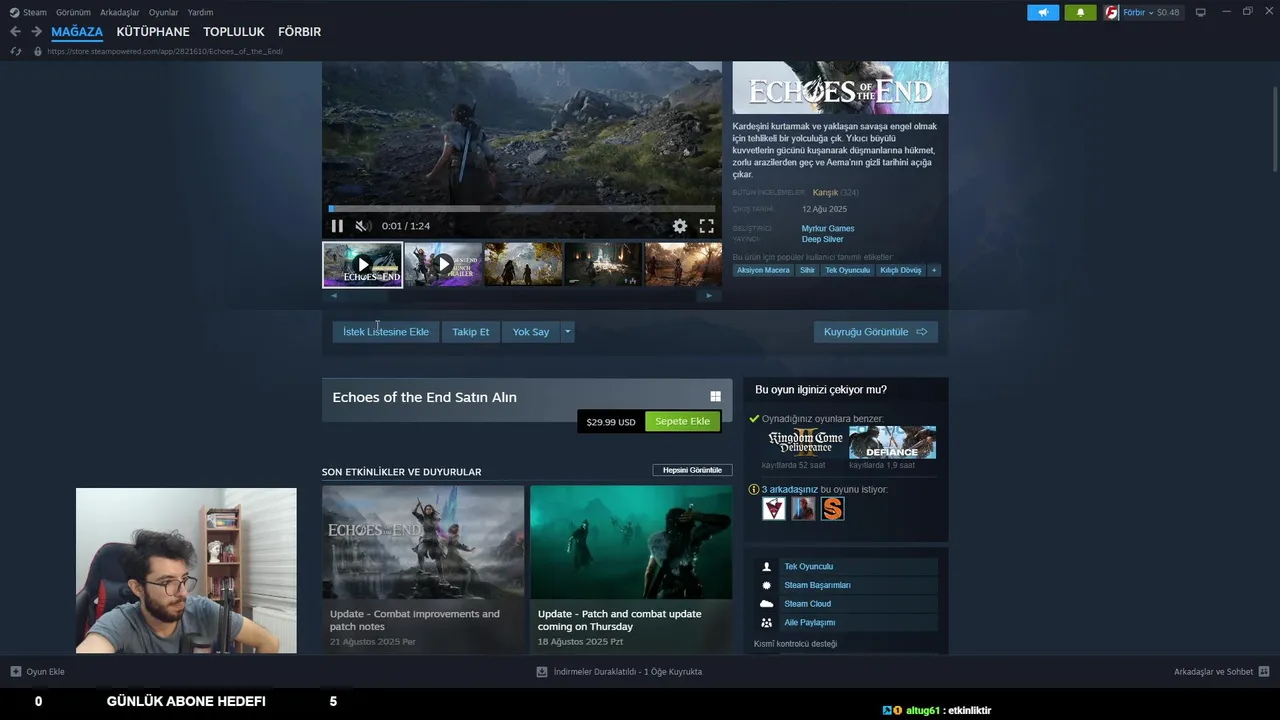The height and width of the screenshot is (720, 1280).
Task: Open Defiance similar game thumbnail
Action: click(x=892, y=442)
